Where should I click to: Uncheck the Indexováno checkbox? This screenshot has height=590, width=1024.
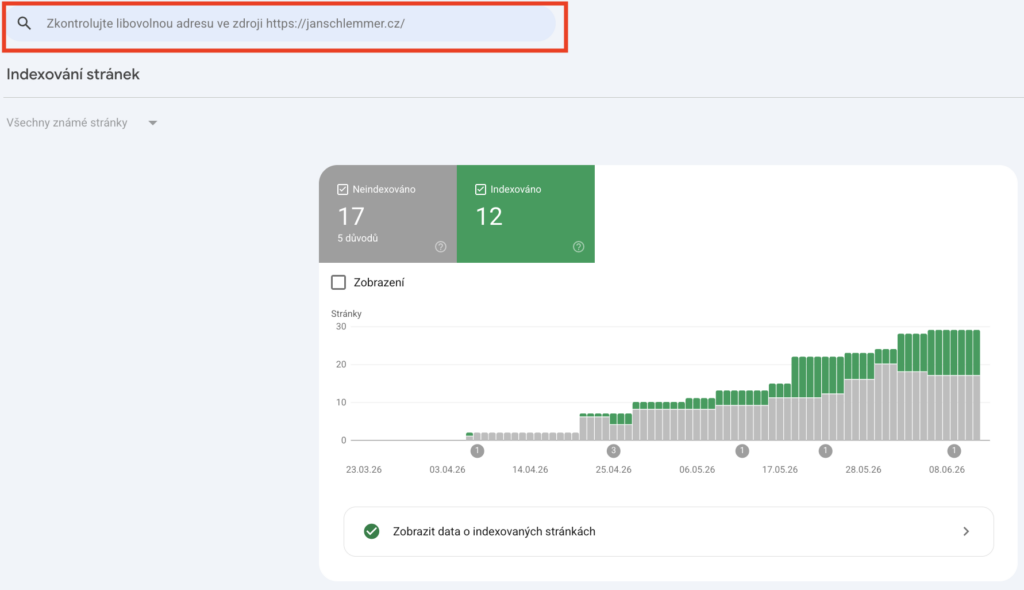coord(481,189)
